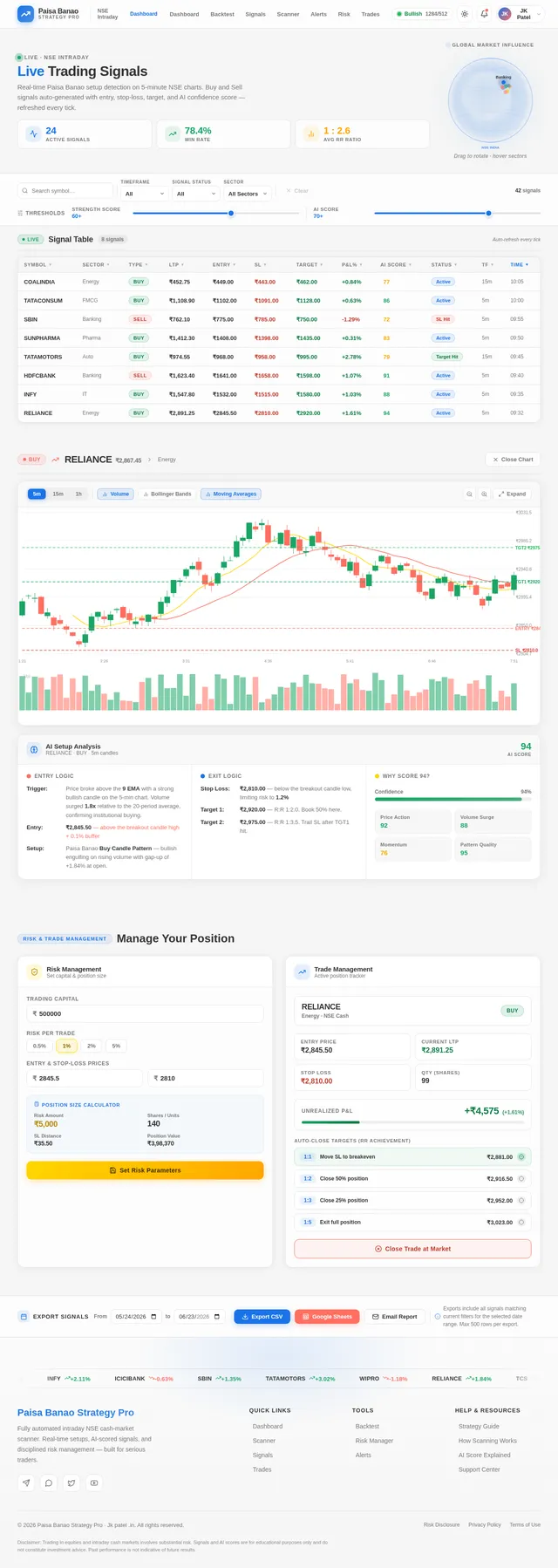Switch chart to 1h timeframe tab
The image size is (558, 1568).
[x=78, y=494]
